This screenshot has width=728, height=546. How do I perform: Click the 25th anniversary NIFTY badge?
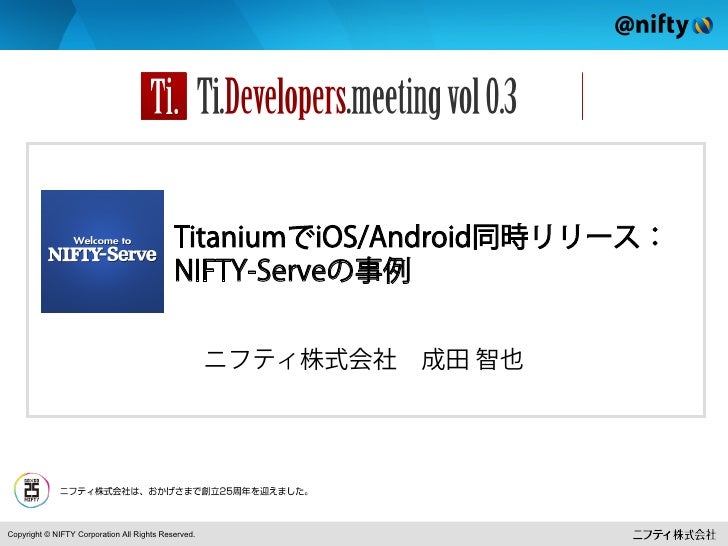click(32, 490)
